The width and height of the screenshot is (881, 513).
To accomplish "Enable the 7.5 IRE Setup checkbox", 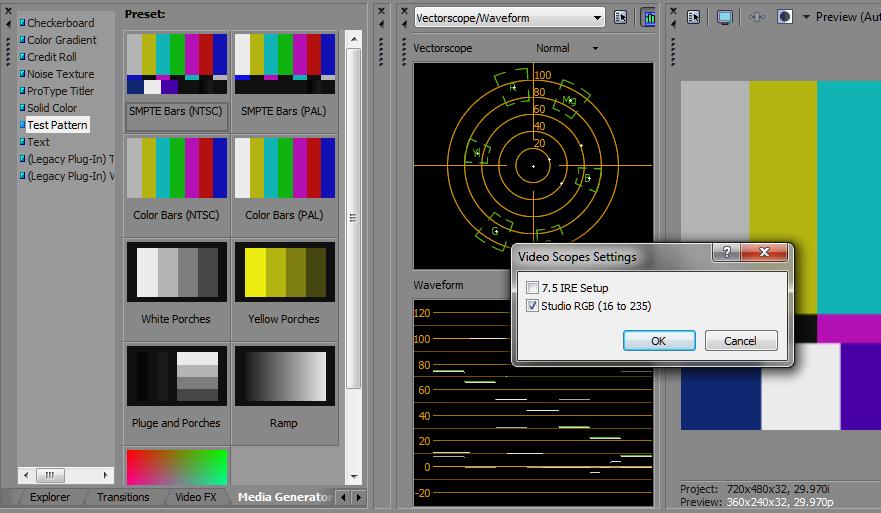I will [532, 288].
